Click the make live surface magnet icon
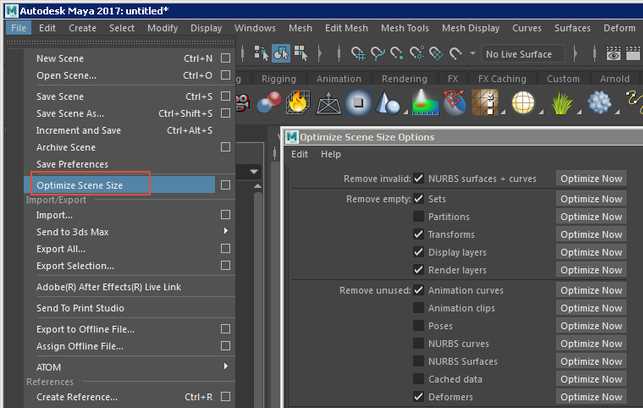643x408 pixels. [455, 54]
